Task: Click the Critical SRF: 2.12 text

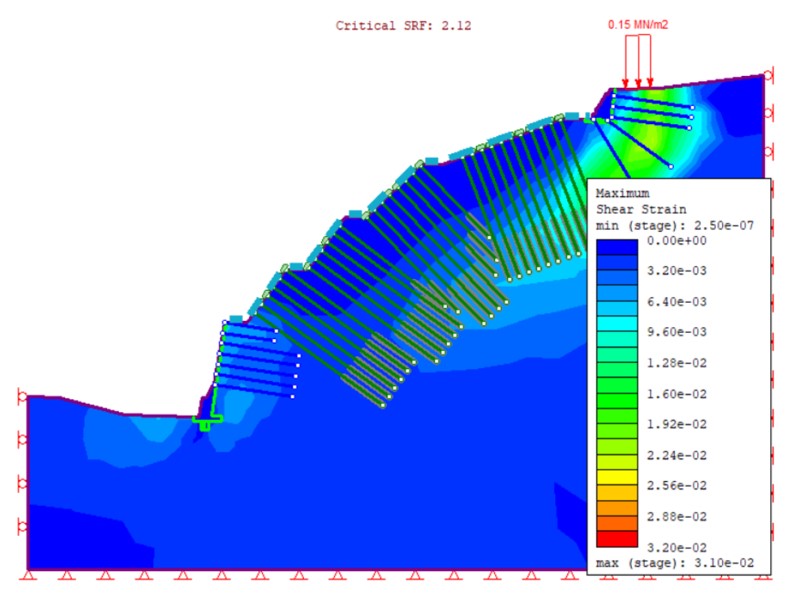Action: pos(403,25)
